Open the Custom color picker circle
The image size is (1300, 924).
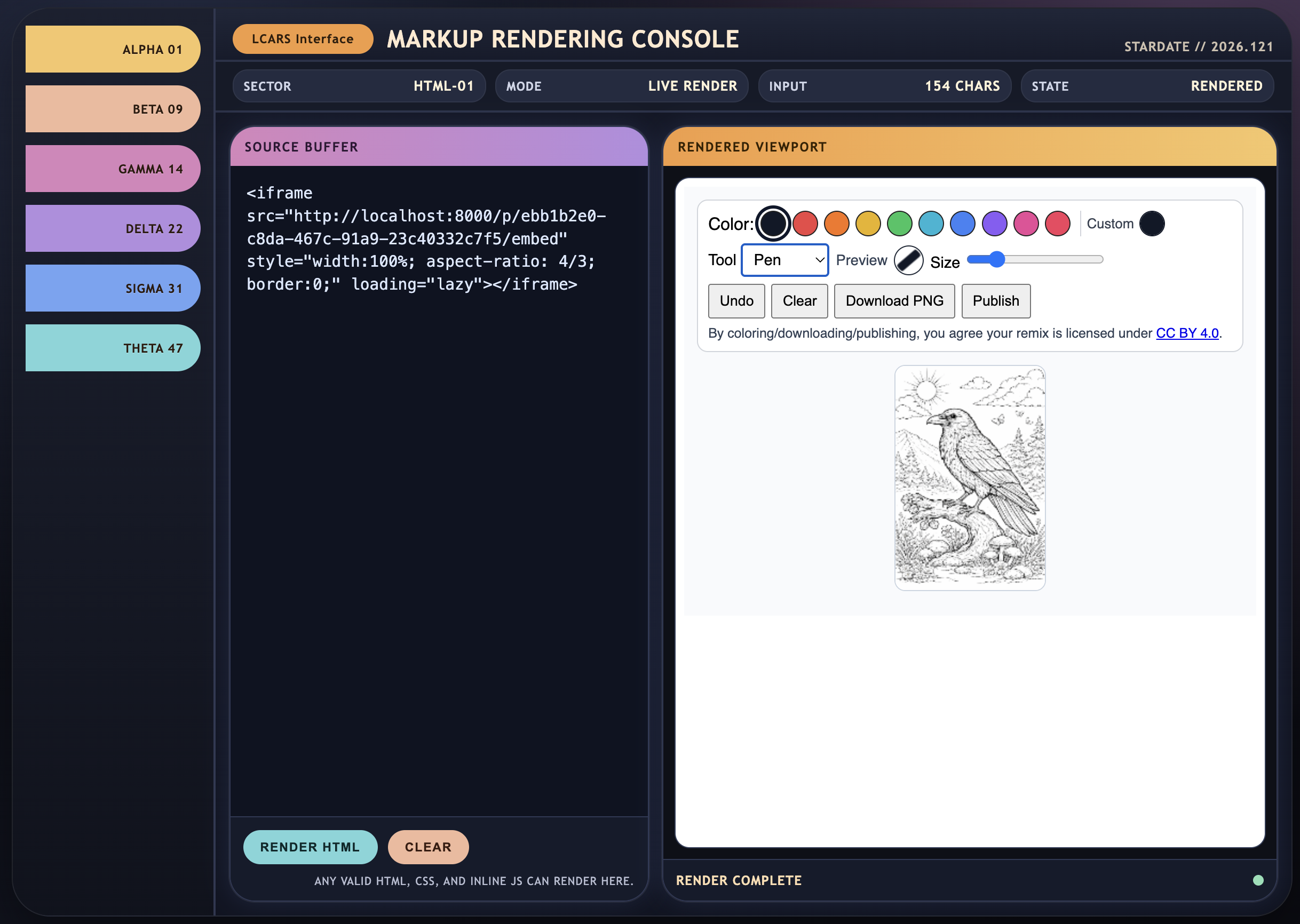[1153, 224]
